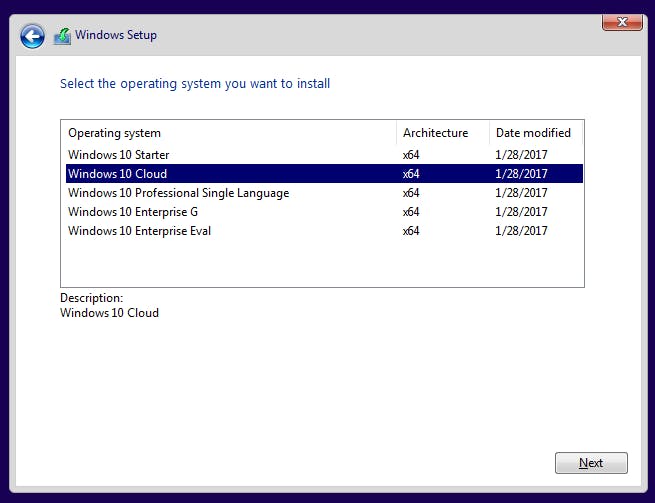Viewport: 655px width, 503px height.
Task: Click date 1/28/2017 in Enterprise Eval row
Action: (521, 231)
